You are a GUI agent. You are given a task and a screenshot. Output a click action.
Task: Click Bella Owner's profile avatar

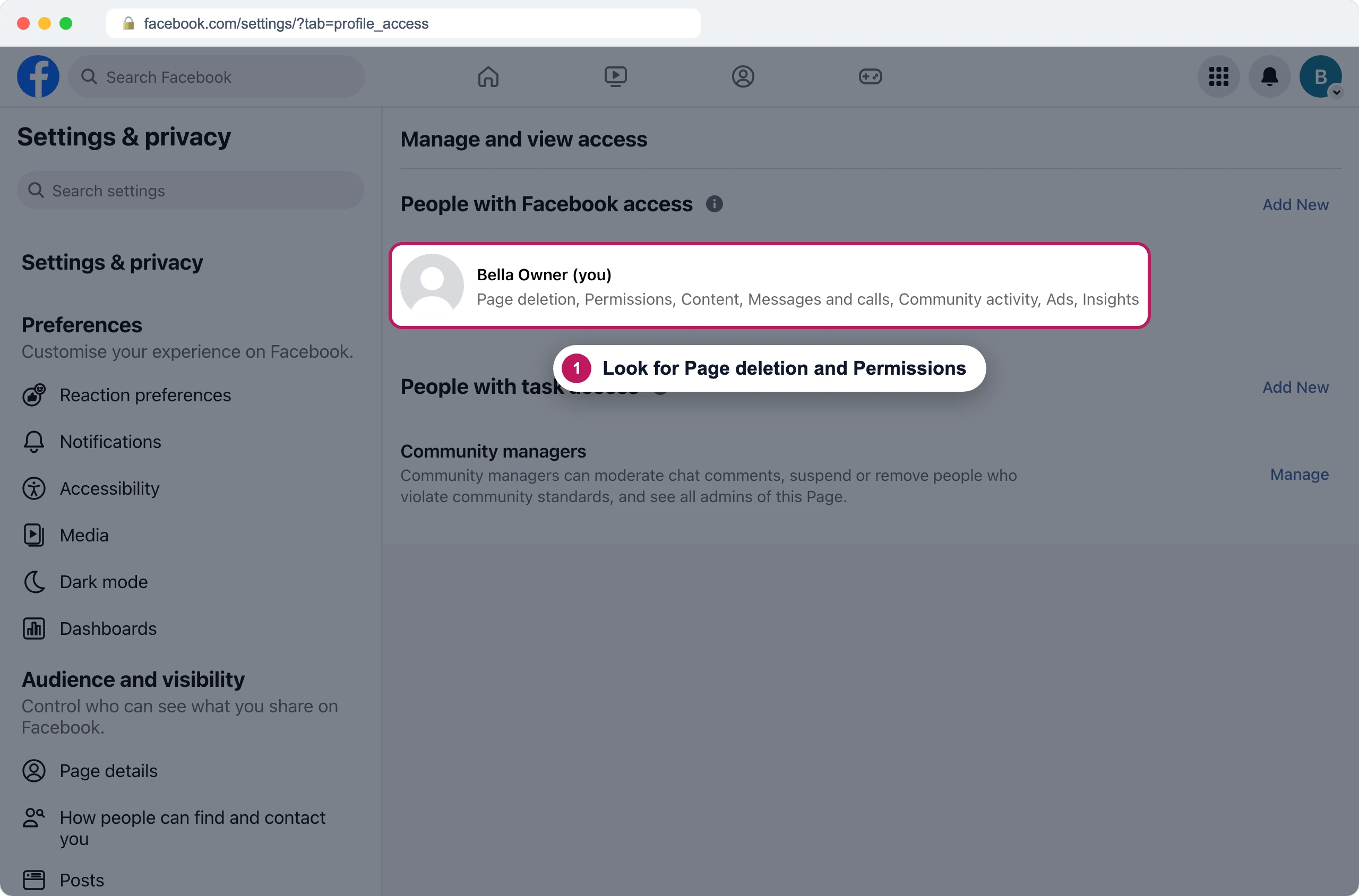point(432,286)
